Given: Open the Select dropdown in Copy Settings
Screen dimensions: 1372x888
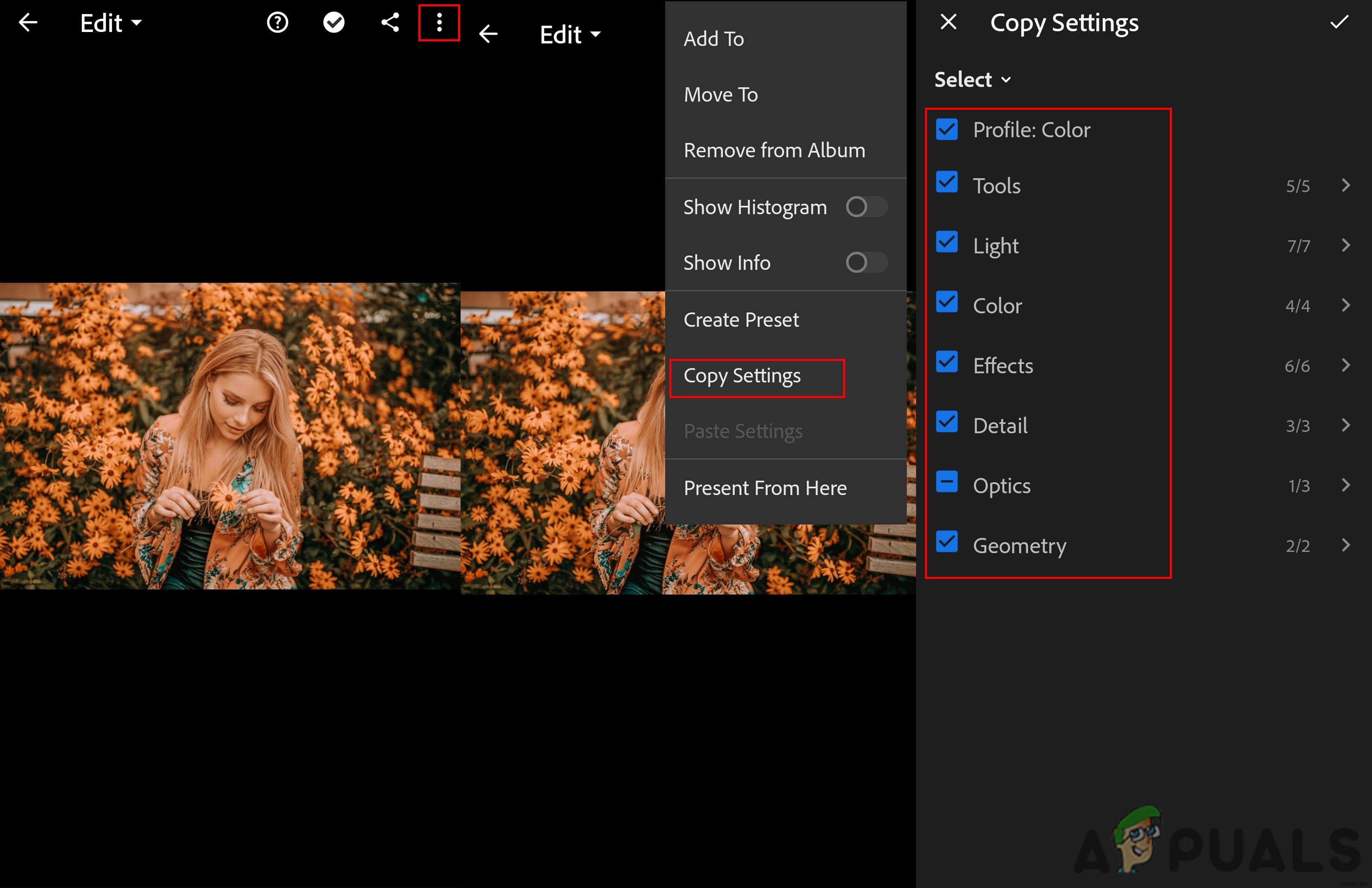Looking at the screenshot, I should [969, 78].
